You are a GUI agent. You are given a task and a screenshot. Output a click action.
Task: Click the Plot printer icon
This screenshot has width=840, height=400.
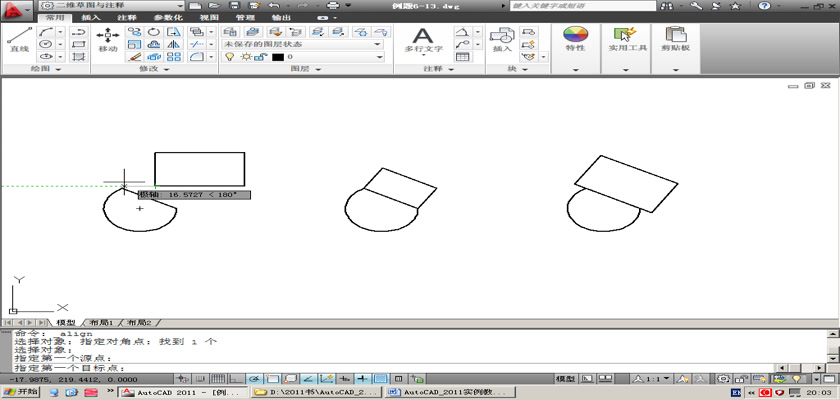click(333, 5)
